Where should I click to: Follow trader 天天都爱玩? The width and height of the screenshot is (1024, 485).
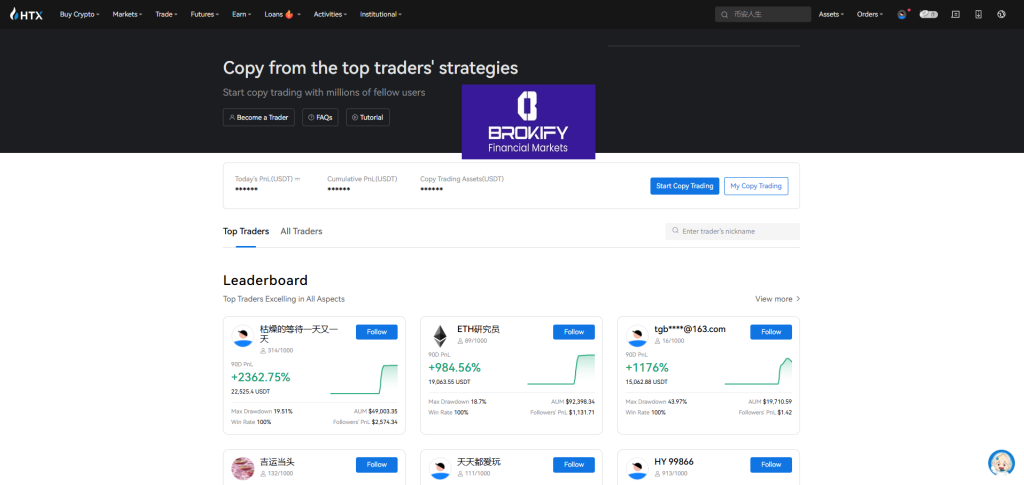click(x=574, y=464)
